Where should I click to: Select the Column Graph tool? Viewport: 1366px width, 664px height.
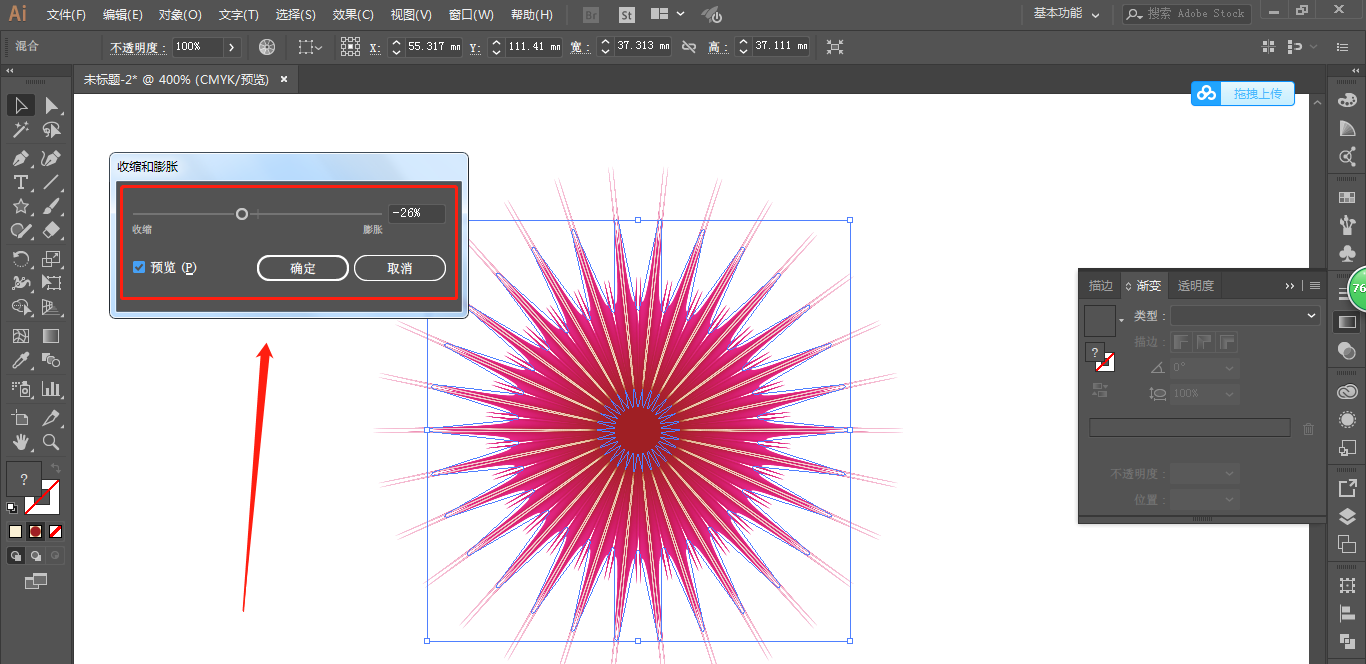tap(51, 389)
